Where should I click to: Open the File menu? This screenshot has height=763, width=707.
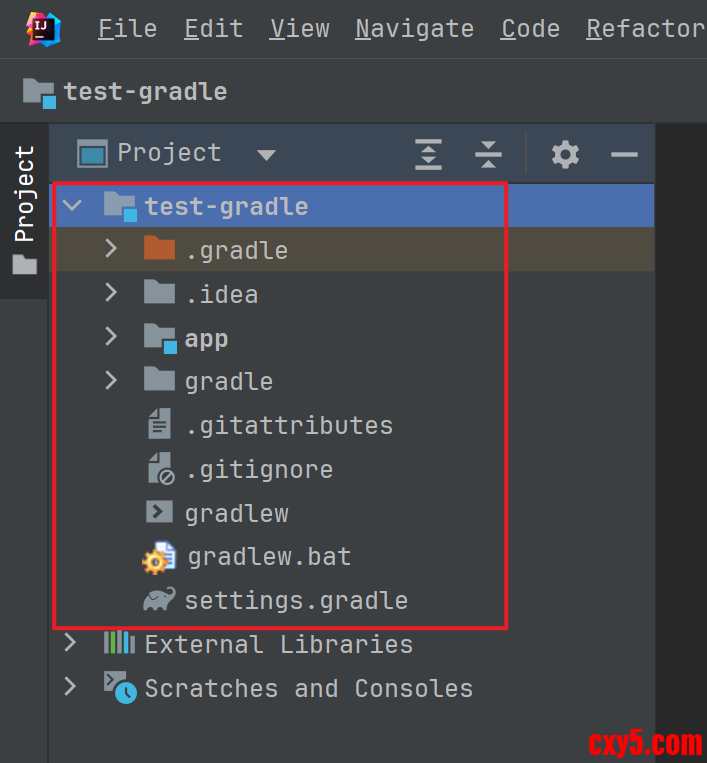tap(127, 29)
